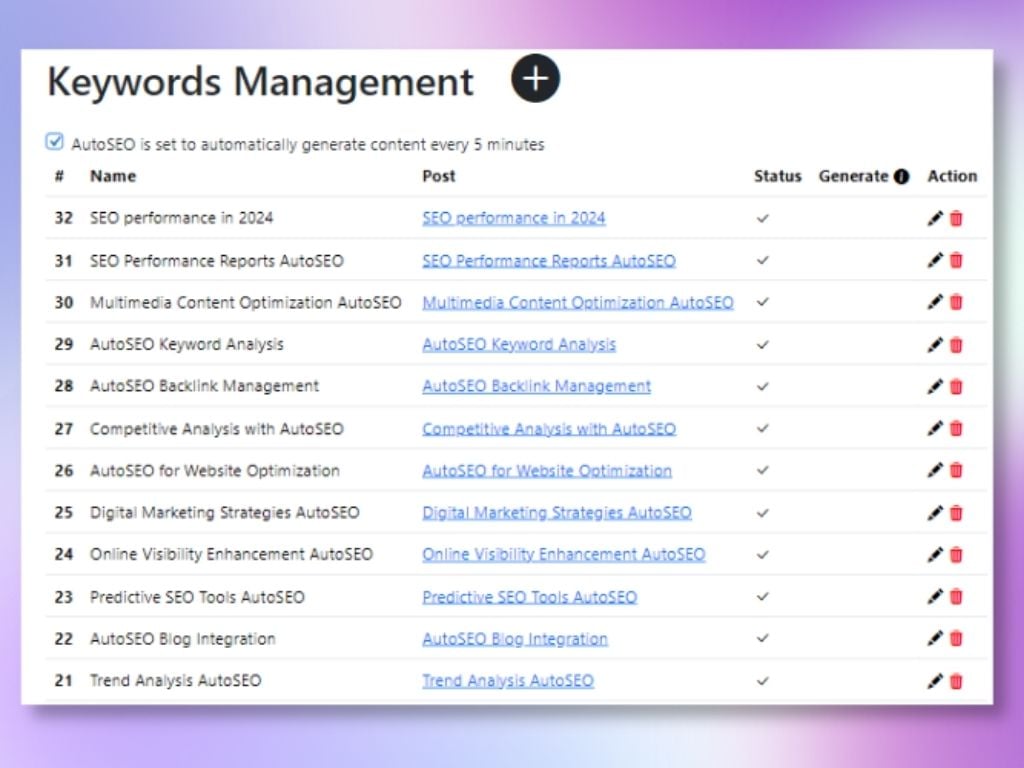Click the Status check for AutoSEO Keyword Analysis

763,345
